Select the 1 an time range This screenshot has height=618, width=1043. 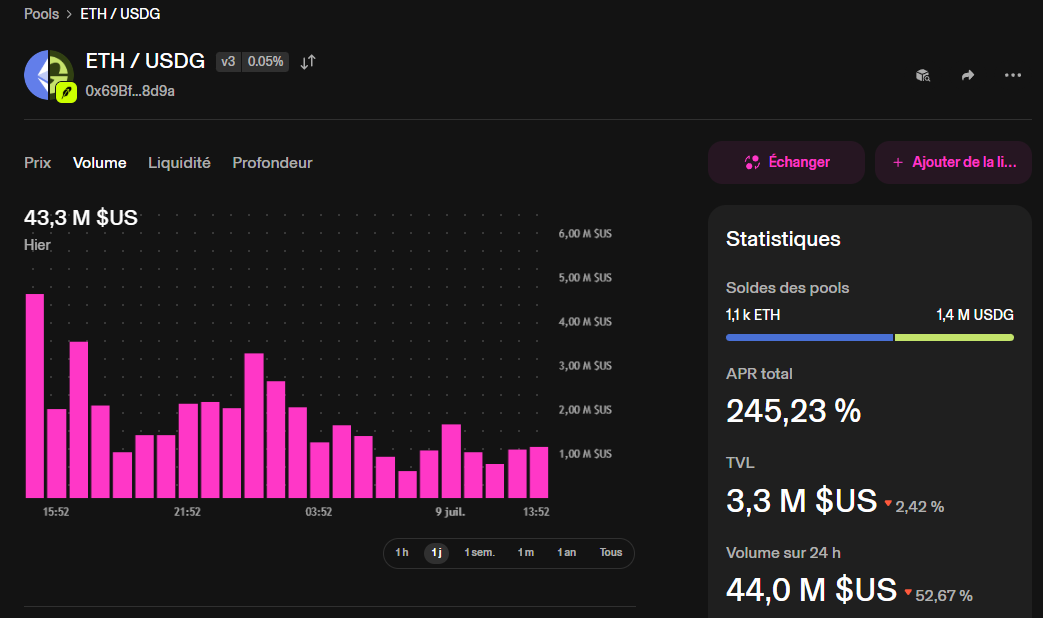[x=567, y=553]
